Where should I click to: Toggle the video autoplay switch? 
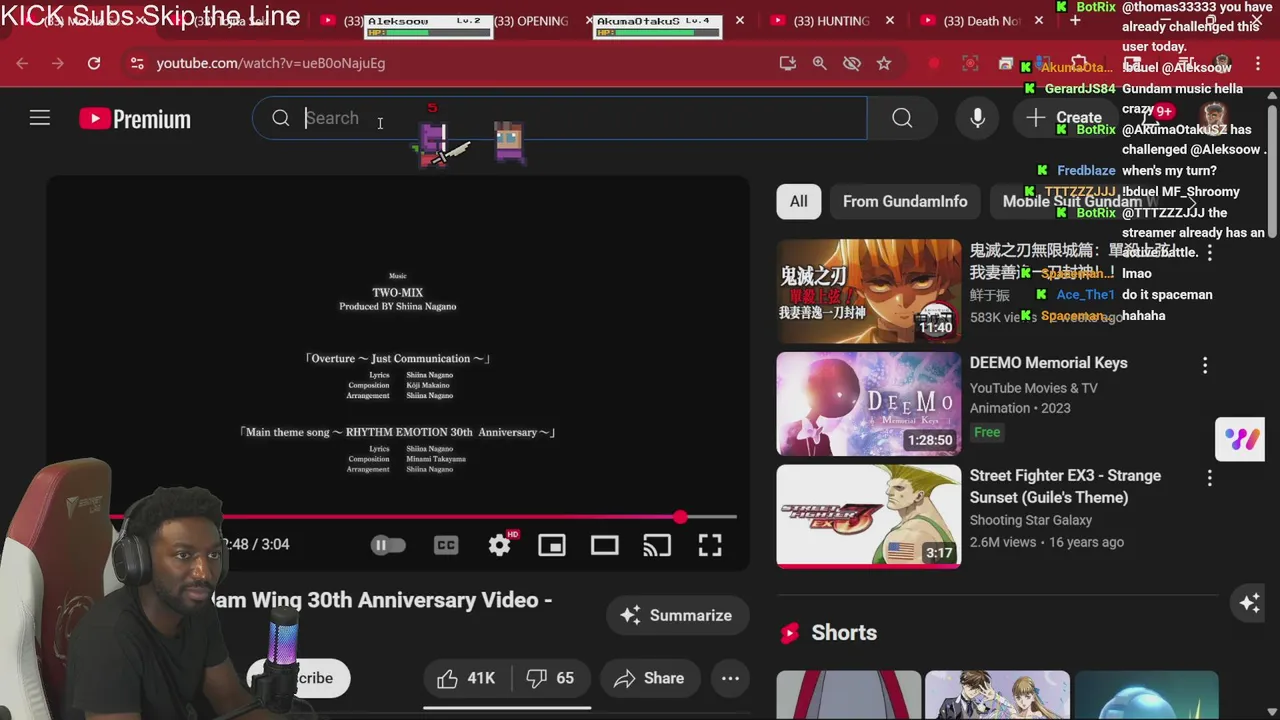point(388,545)
